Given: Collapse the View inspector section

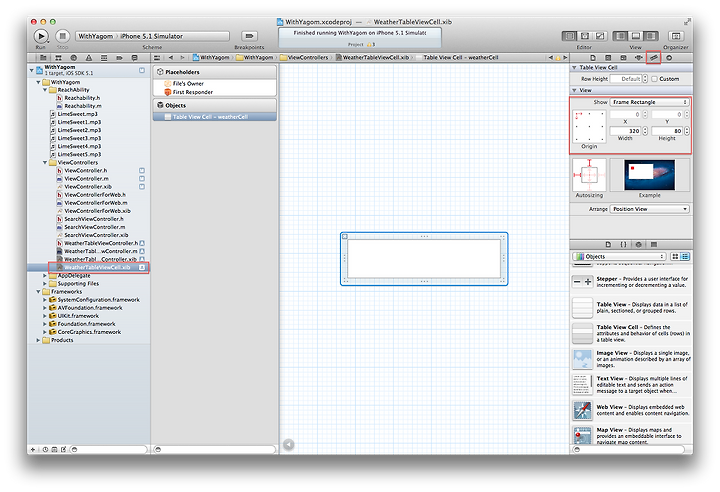Looking at the screenshot, I should click(x=574, y=90).
